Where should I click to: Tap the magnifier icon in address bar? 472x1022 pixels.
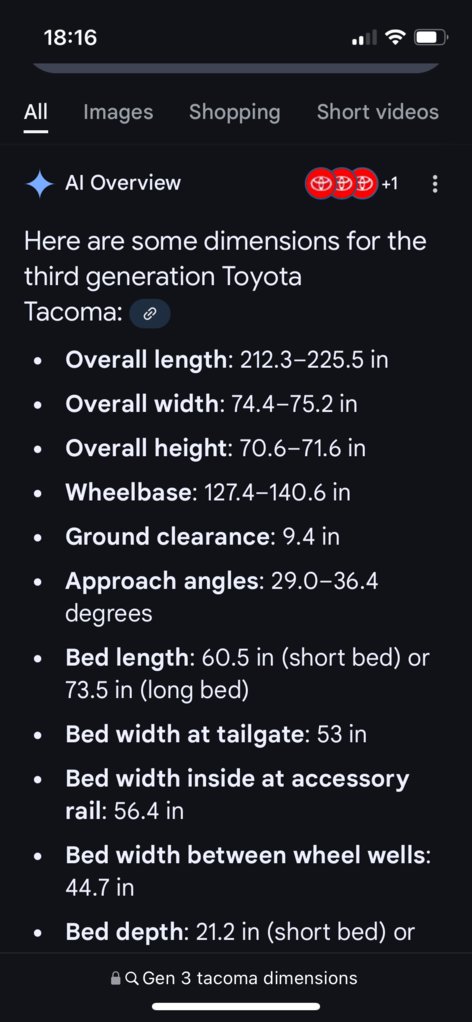pyautogui.click(x=131, y=978)
